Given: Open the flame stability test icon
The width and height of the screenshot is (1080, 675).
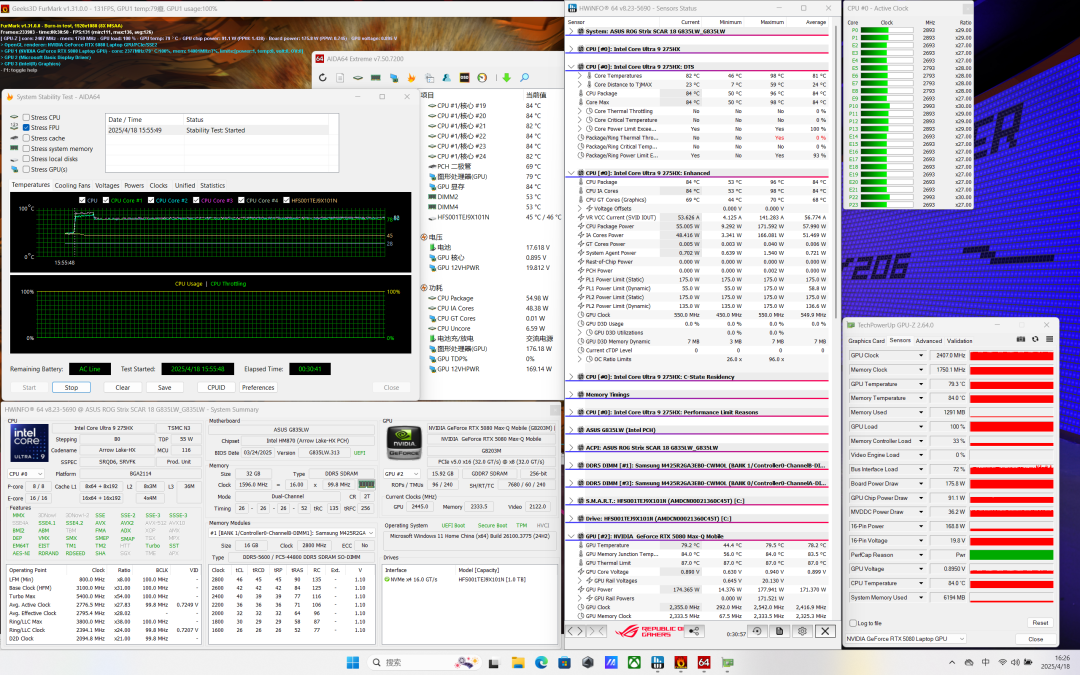Looking at the screenshot, I should point(411,78).
